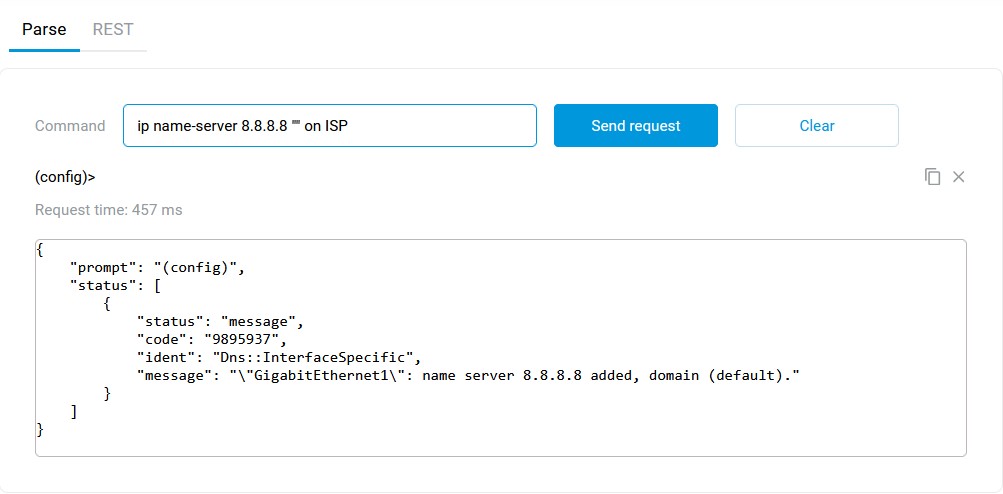Copy the response using the copy icon
The height and width of the screenshot is (494, 1003).
click(932, 177)
